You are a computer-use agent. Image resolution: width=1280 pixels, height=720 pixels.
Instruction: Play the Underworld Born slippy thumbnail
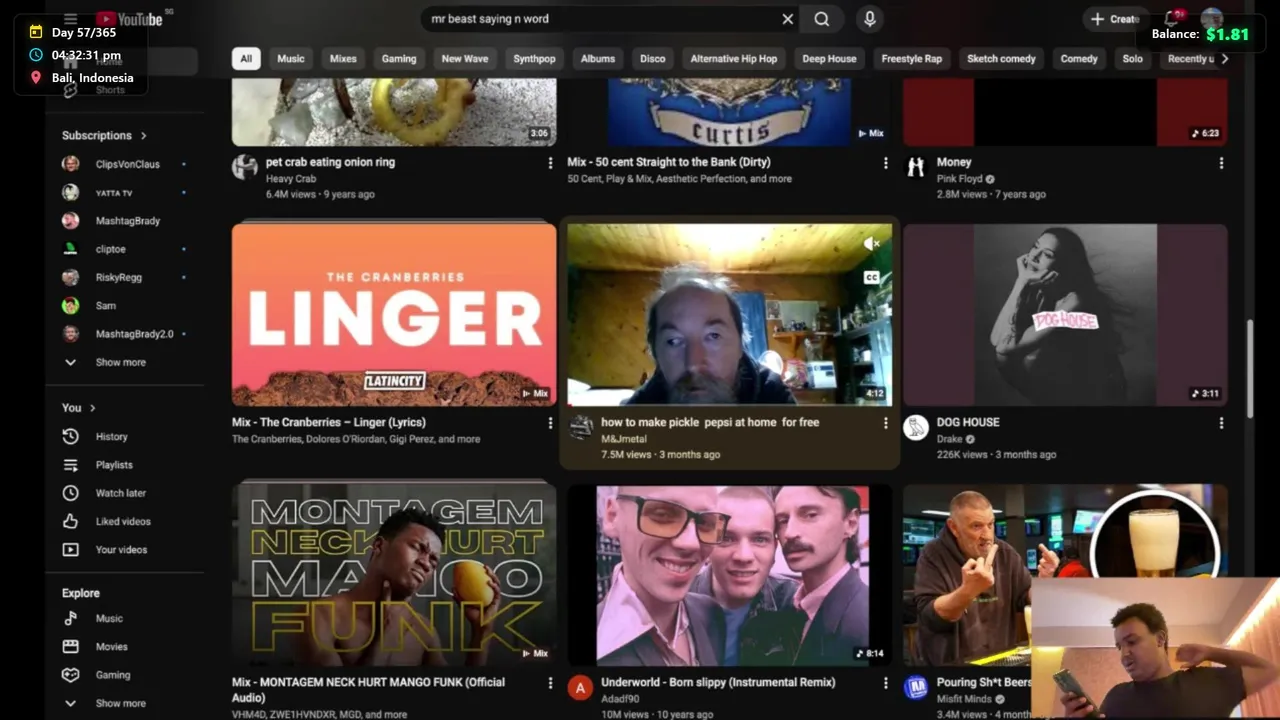pos(730,575)
